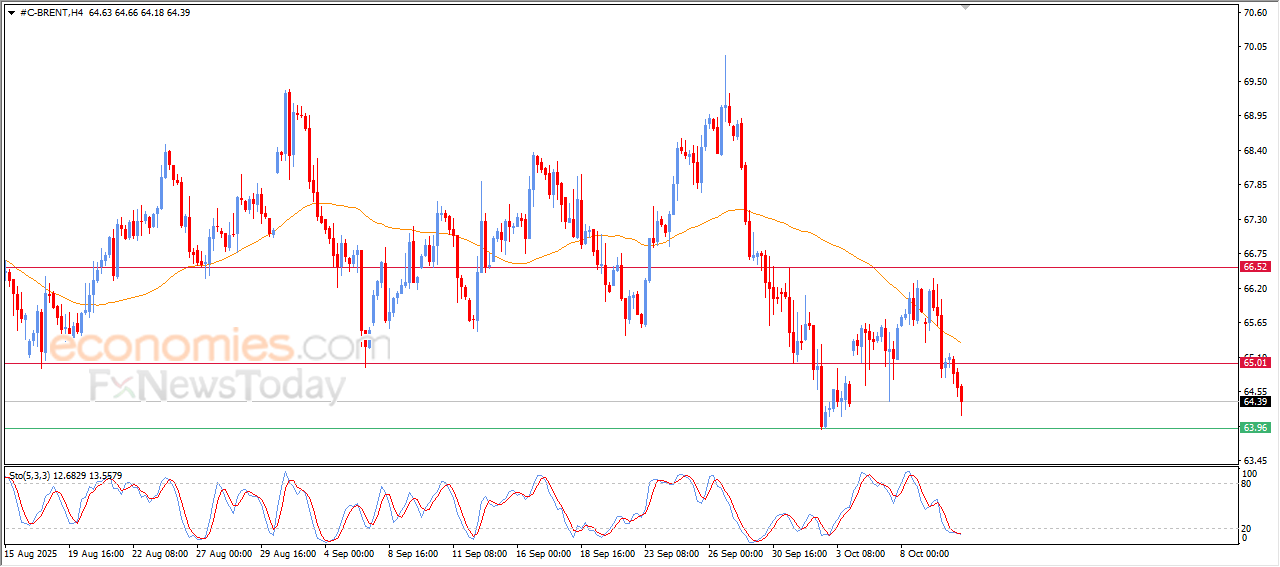This screenshot has height=567, width=1280.
Task: Click the 68.40 value on price scale
Action: pyautogui.click(x=1254, y=151)
